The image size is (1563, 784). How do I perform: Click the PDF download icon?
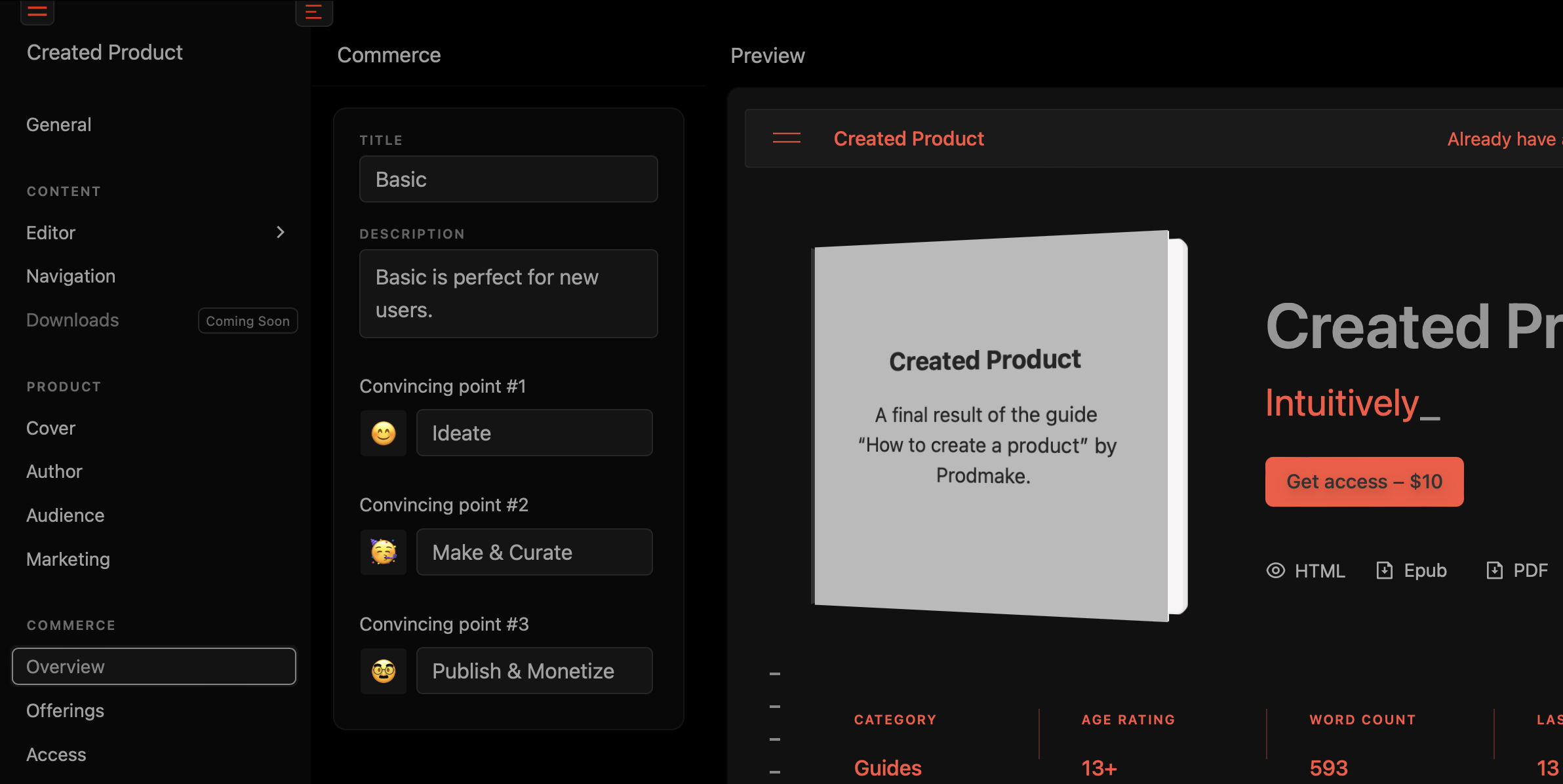(x=1494, y=570)
